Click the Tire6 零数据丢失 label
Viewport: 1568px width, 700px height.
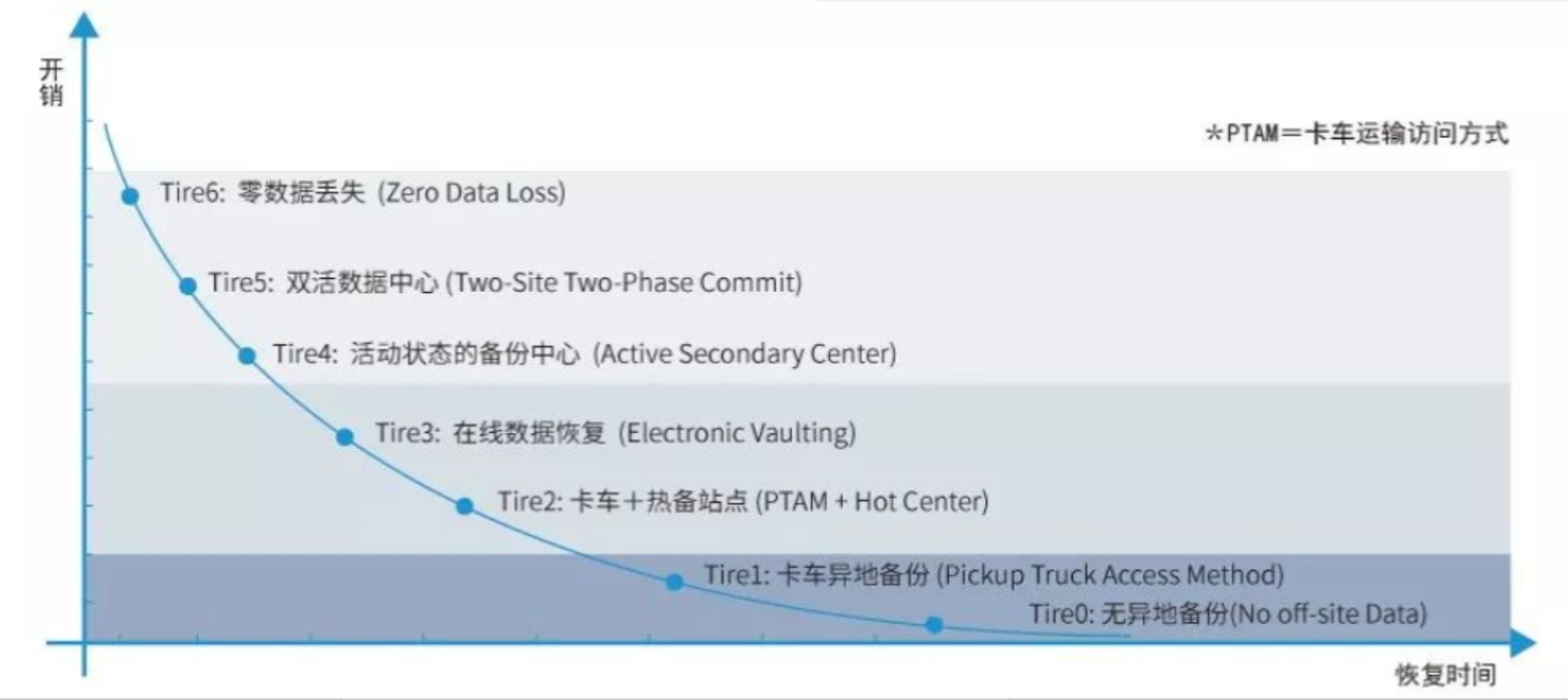coord(362,193)
